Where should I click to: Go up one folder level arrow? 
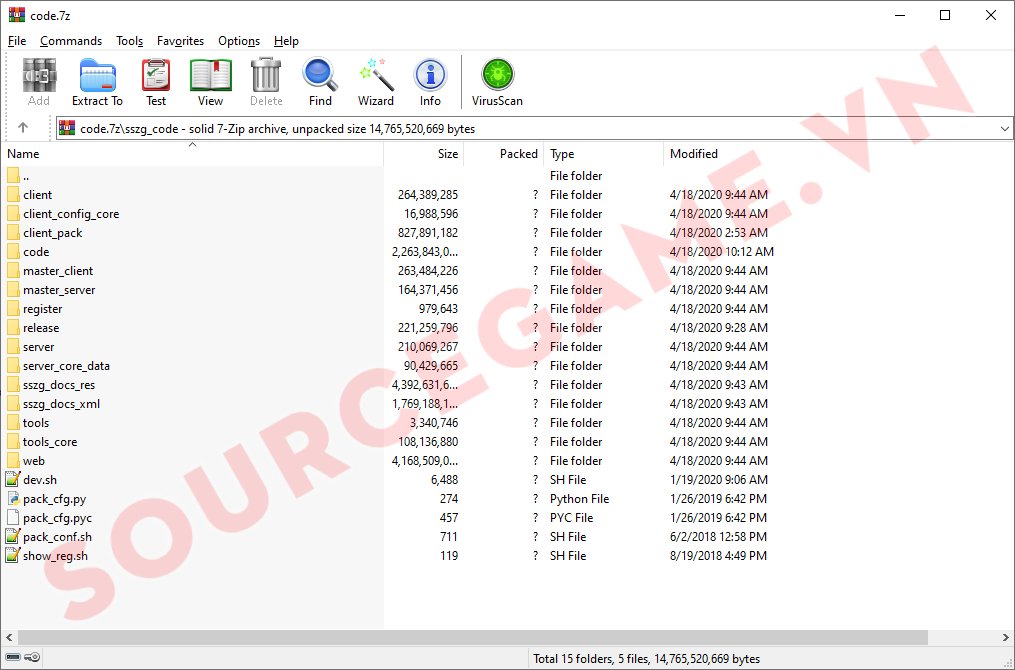pos(23,128)
